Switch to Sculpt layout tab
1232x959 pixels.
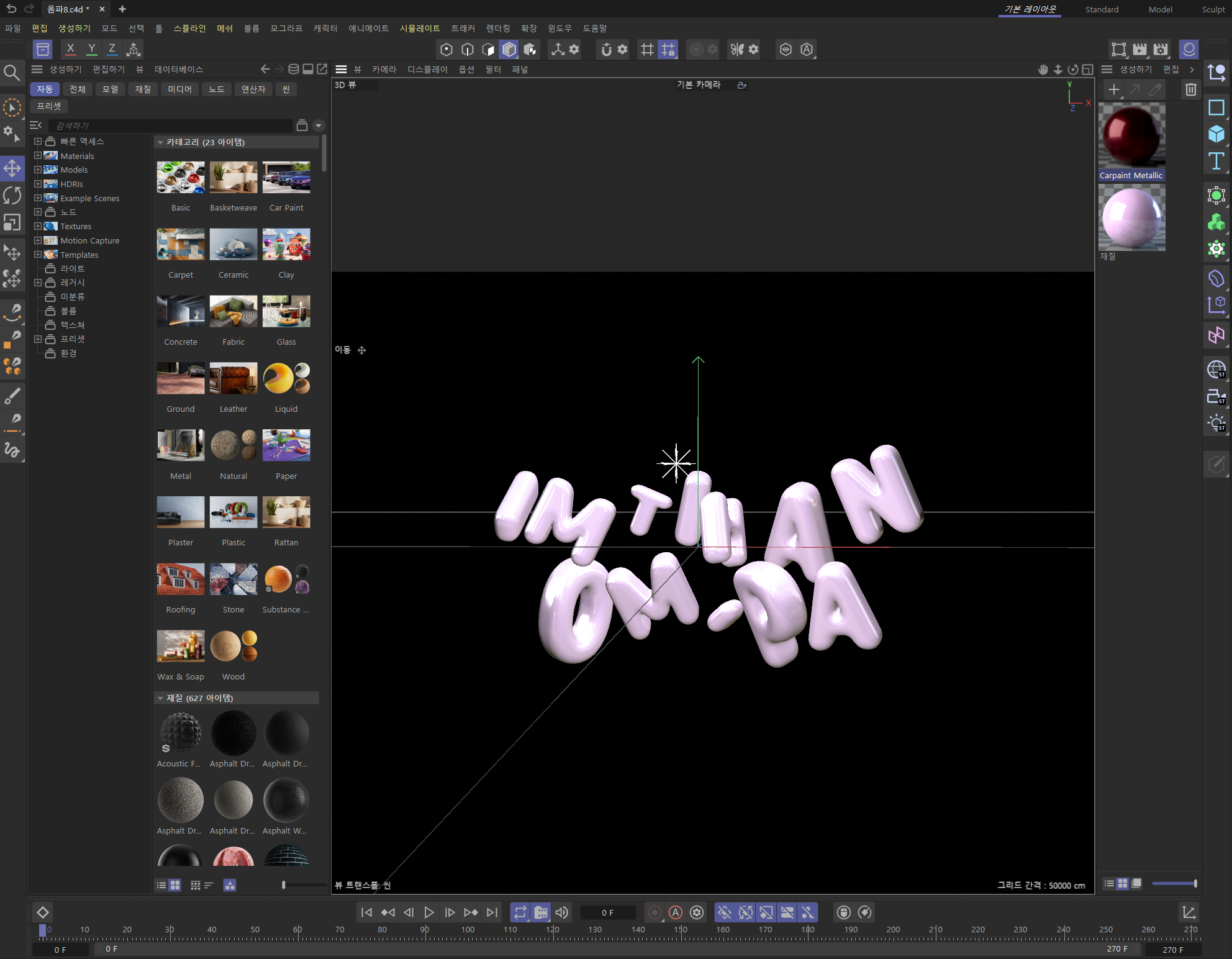tap(1213, 9)
